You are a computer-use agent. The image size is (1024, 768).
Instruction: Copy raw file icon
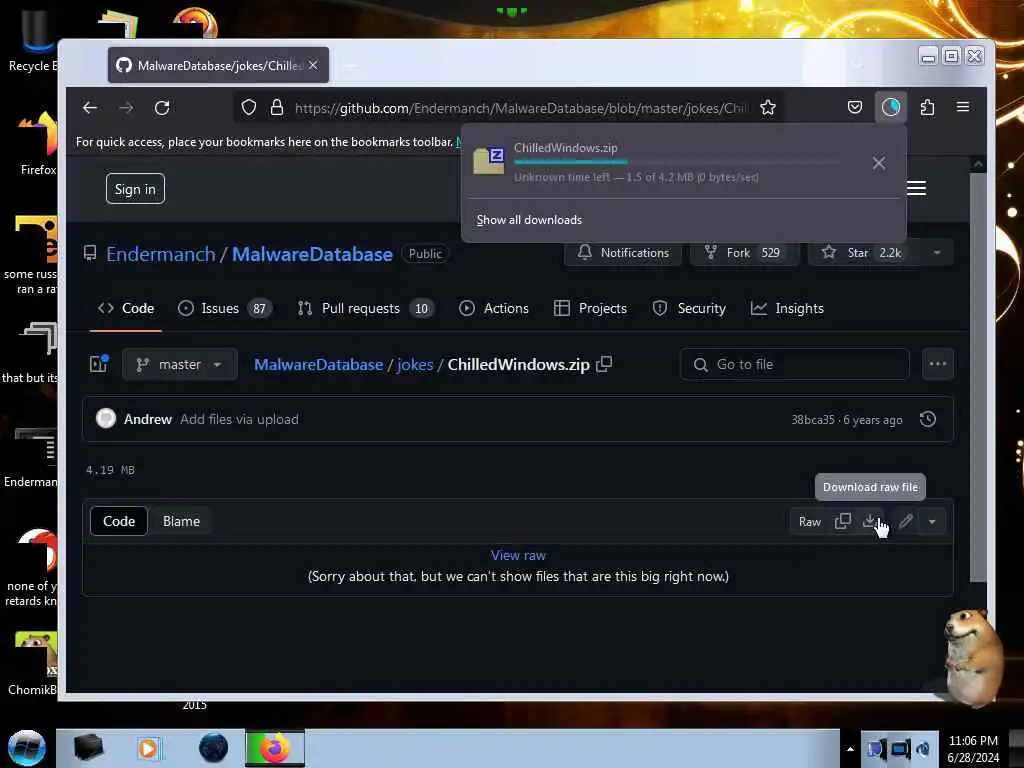click(x=842, y=521)
